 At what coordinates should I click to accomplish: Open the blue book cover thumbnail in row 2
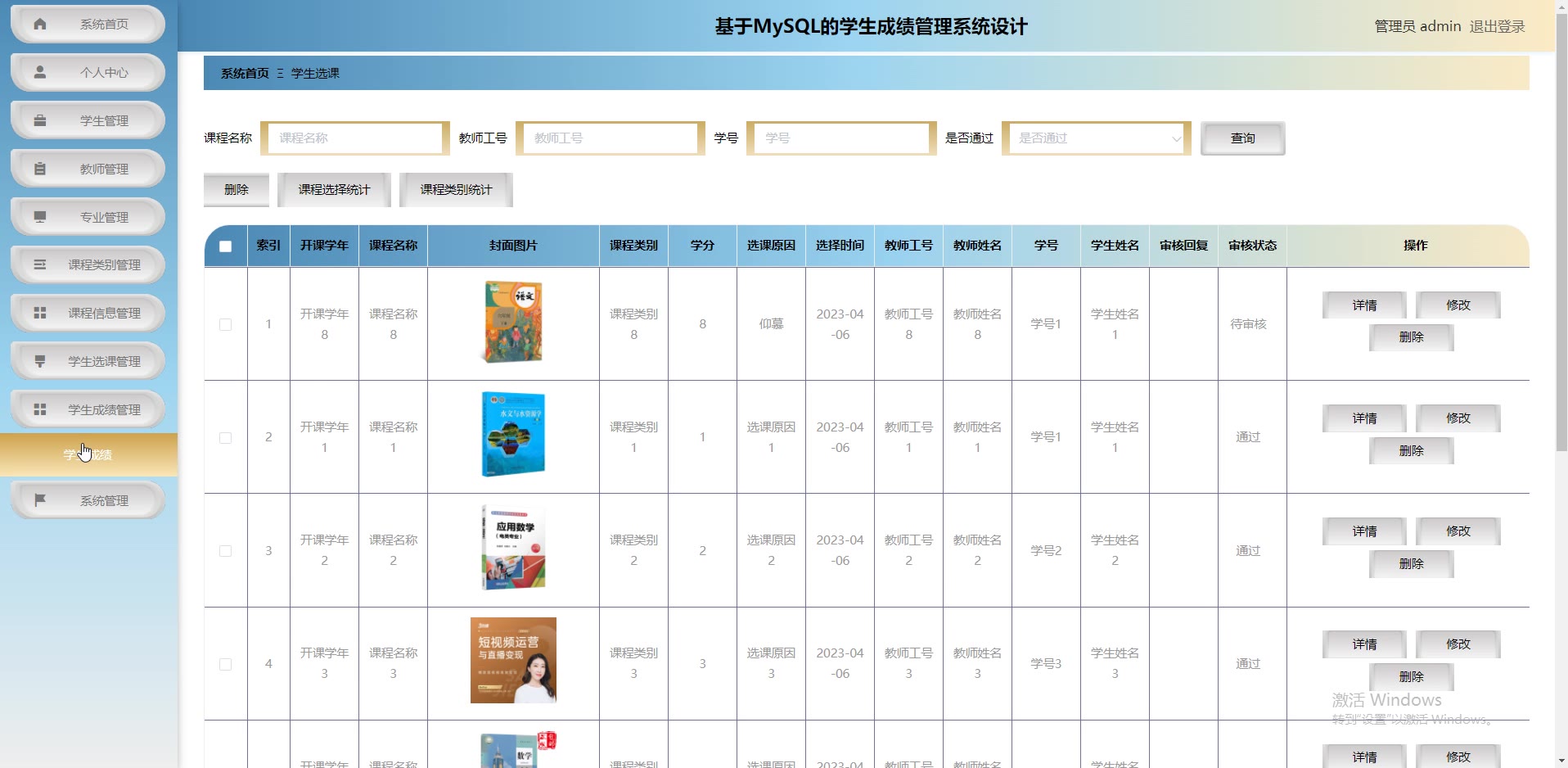pyautogui.click(x=513, y=435)
